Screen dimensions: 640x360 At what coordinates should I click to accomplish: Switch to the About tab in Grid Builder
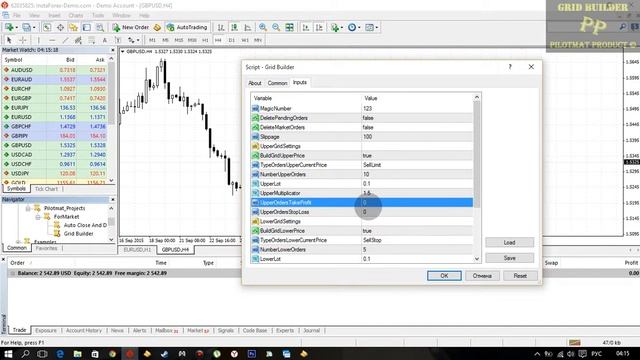tap(255, 83)
